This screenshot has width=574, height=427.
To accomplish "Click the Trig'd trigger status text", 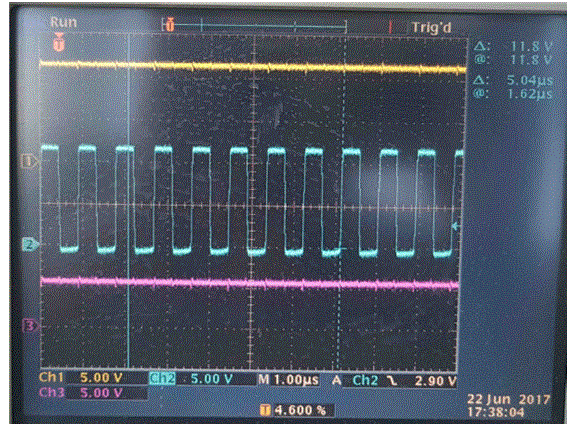I will [x=431, y=27].
